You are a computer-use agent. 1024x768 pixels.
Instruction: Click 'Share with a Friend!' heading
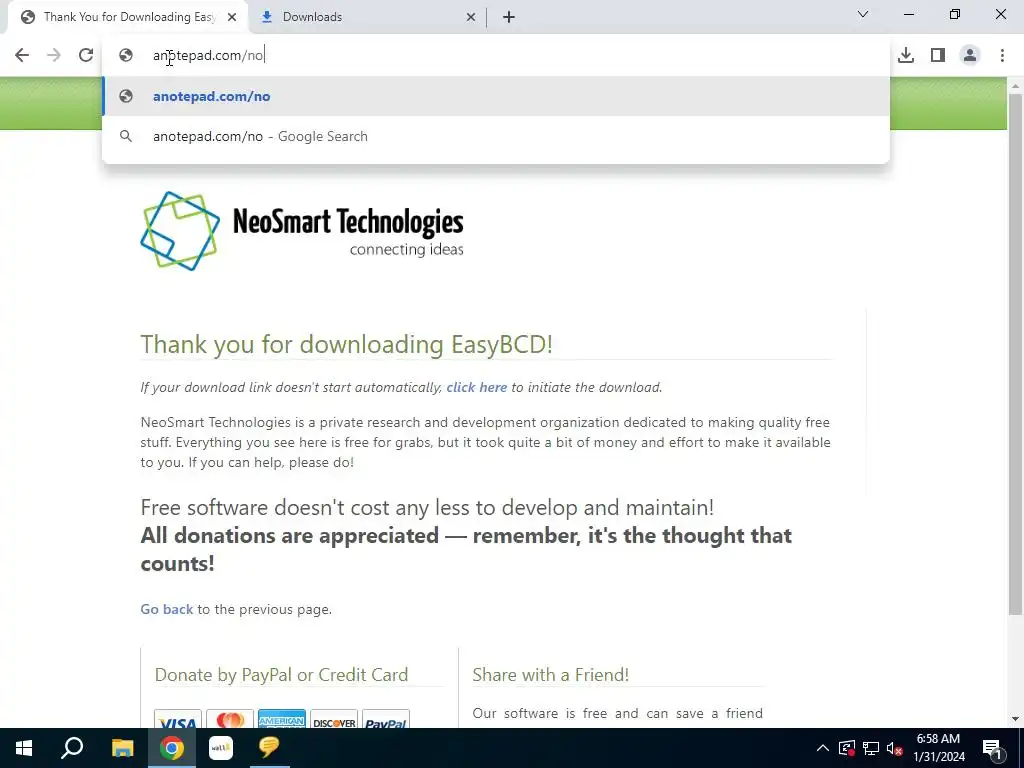coord(551,675)
